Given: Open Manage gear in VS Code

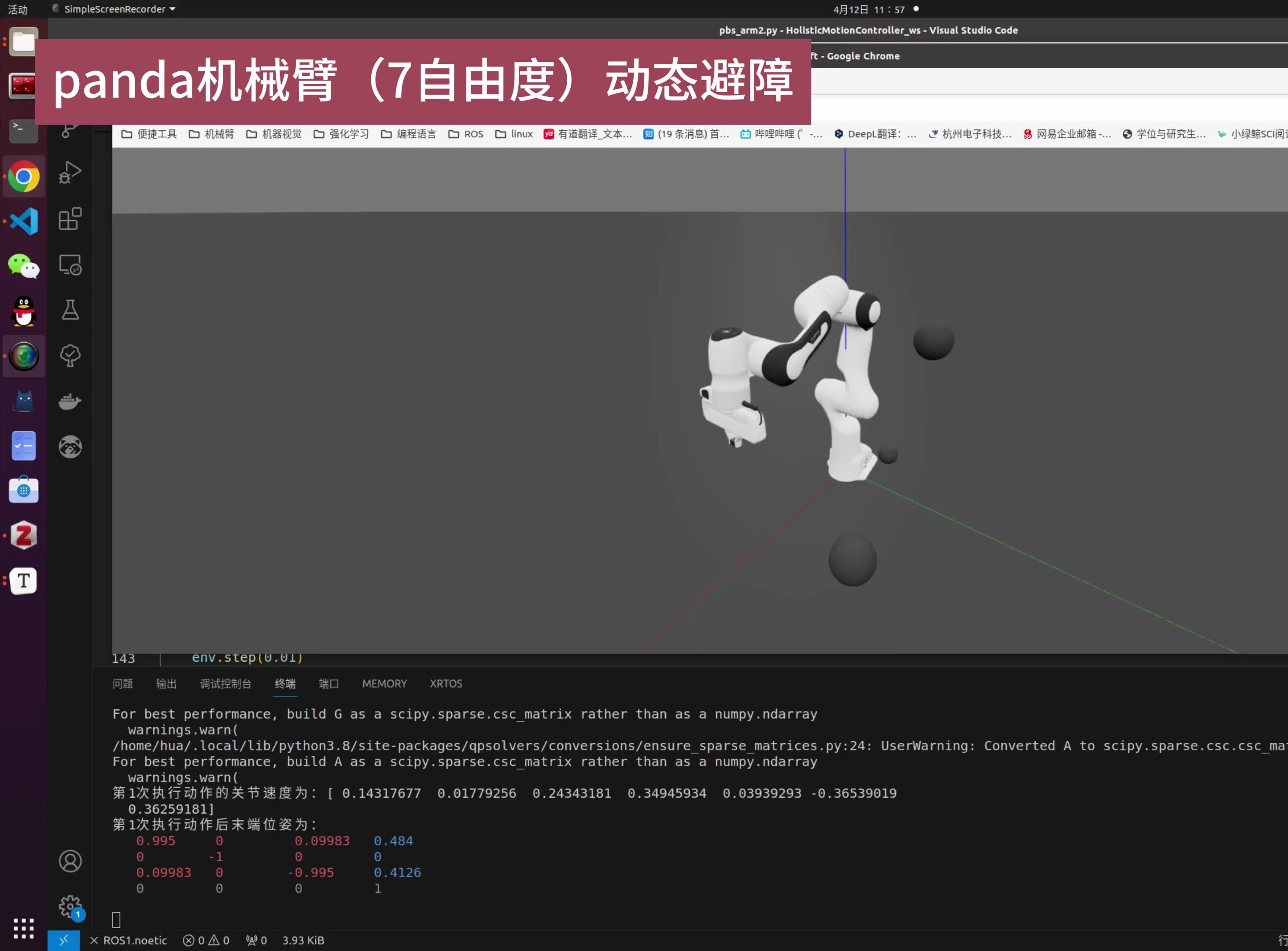Looking at the screenshot, I should pos(70,907).
